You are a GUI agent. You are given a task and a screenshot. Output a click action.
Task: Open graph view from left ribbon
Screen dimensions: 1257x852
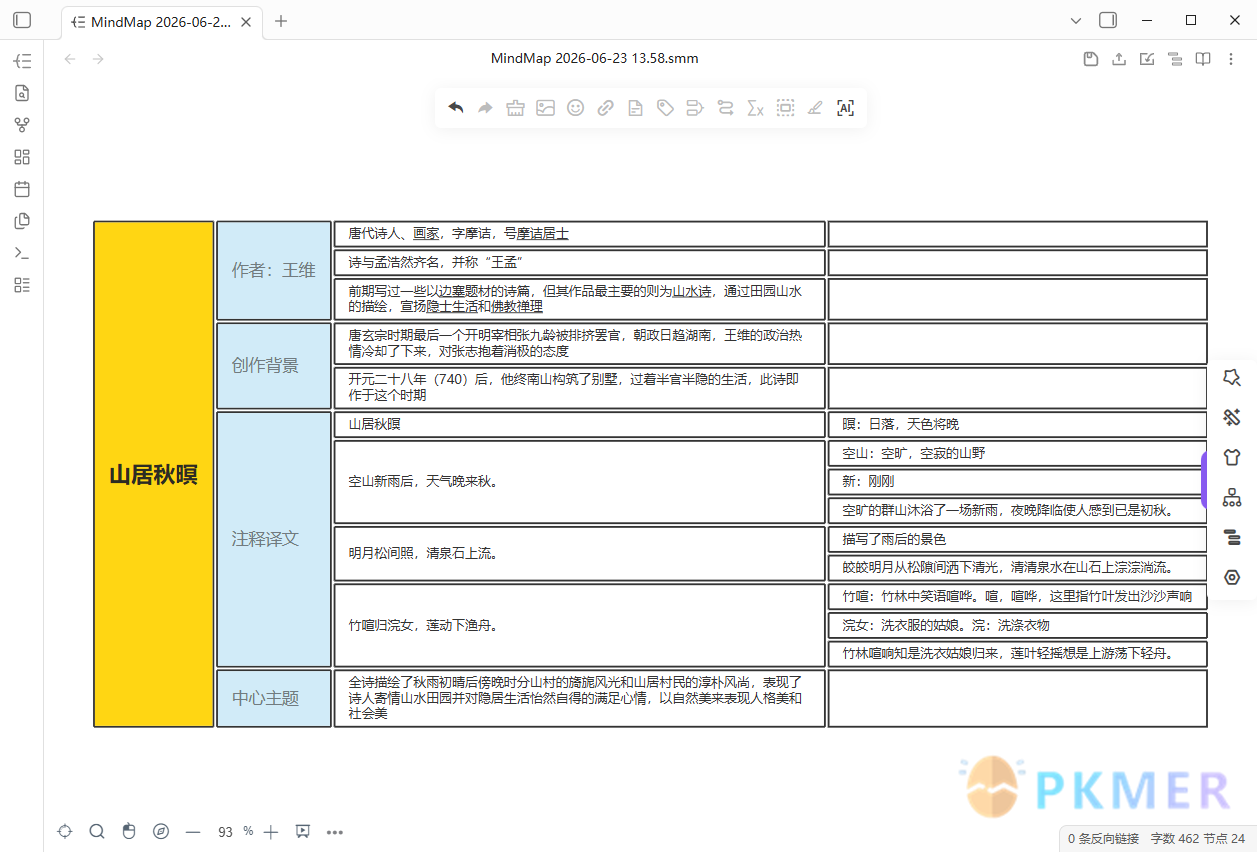click(x=22, y=125)
